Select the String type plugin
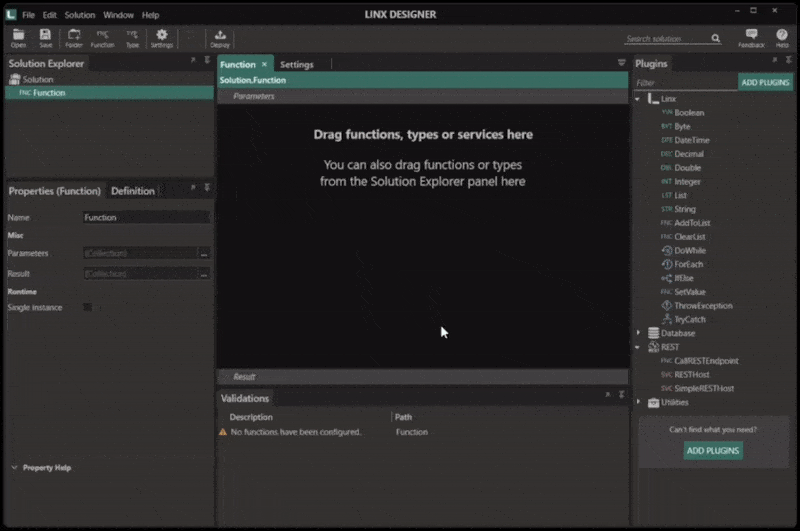 click(678, 209)
